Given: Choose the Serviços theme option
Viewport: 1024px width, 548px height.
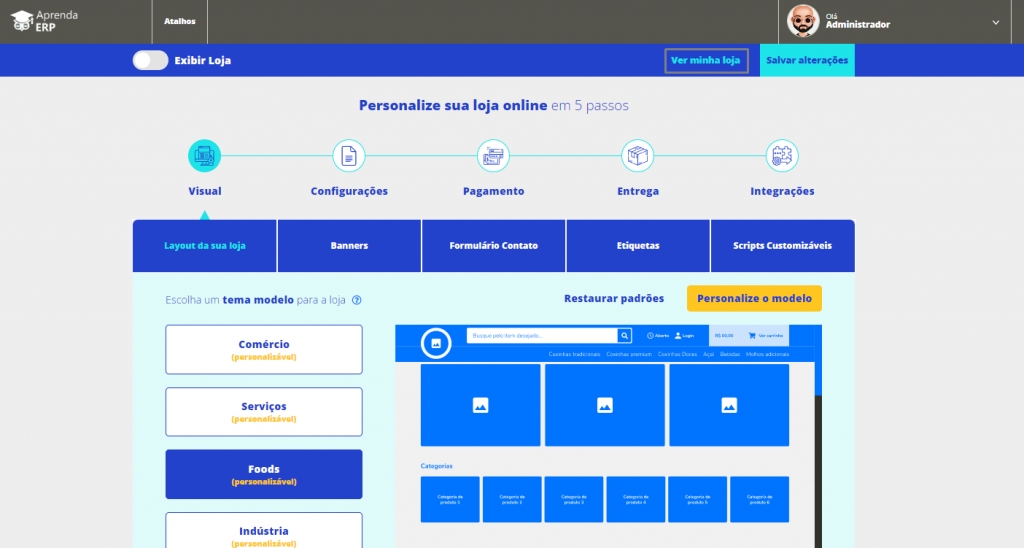Looking at the screenshot, I should click(x=264, y=412).
